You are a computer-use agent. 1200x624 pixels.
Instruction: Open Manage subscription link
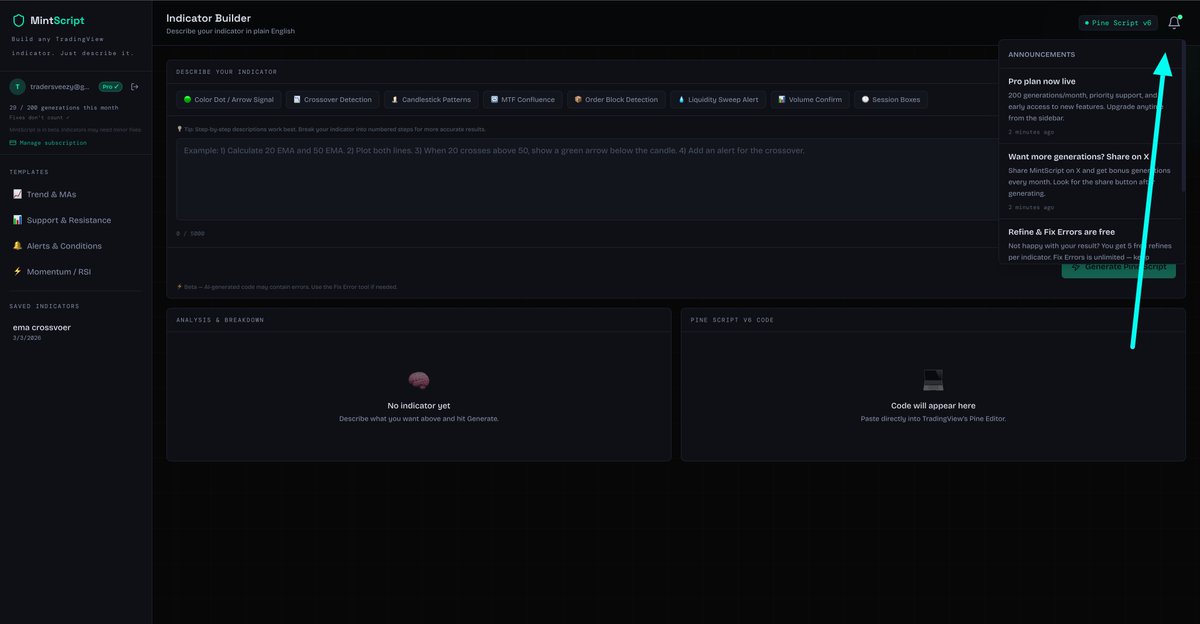pos(48,143)
